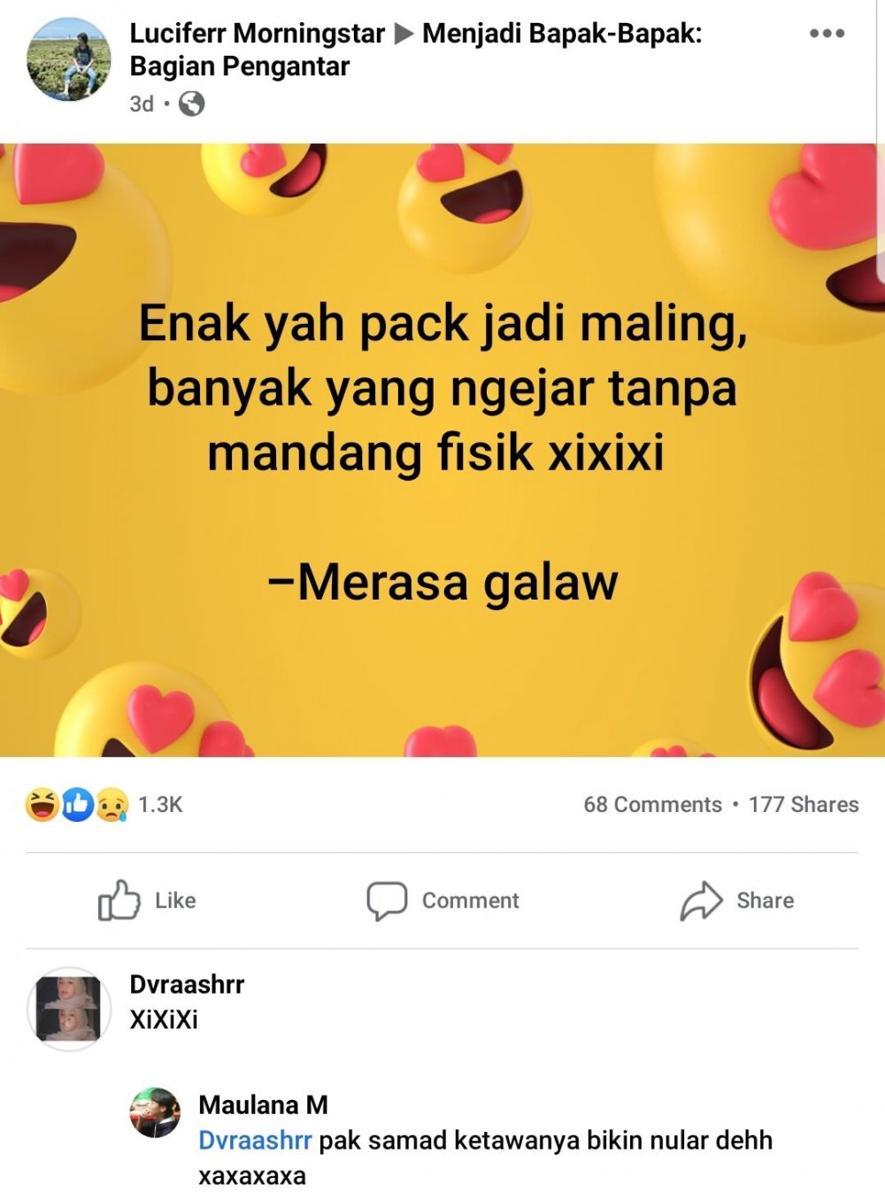This screenshot has width=885, height=1200.
Task: Open the Maulana M commenter name
Action: click(x=263, y=1105)
